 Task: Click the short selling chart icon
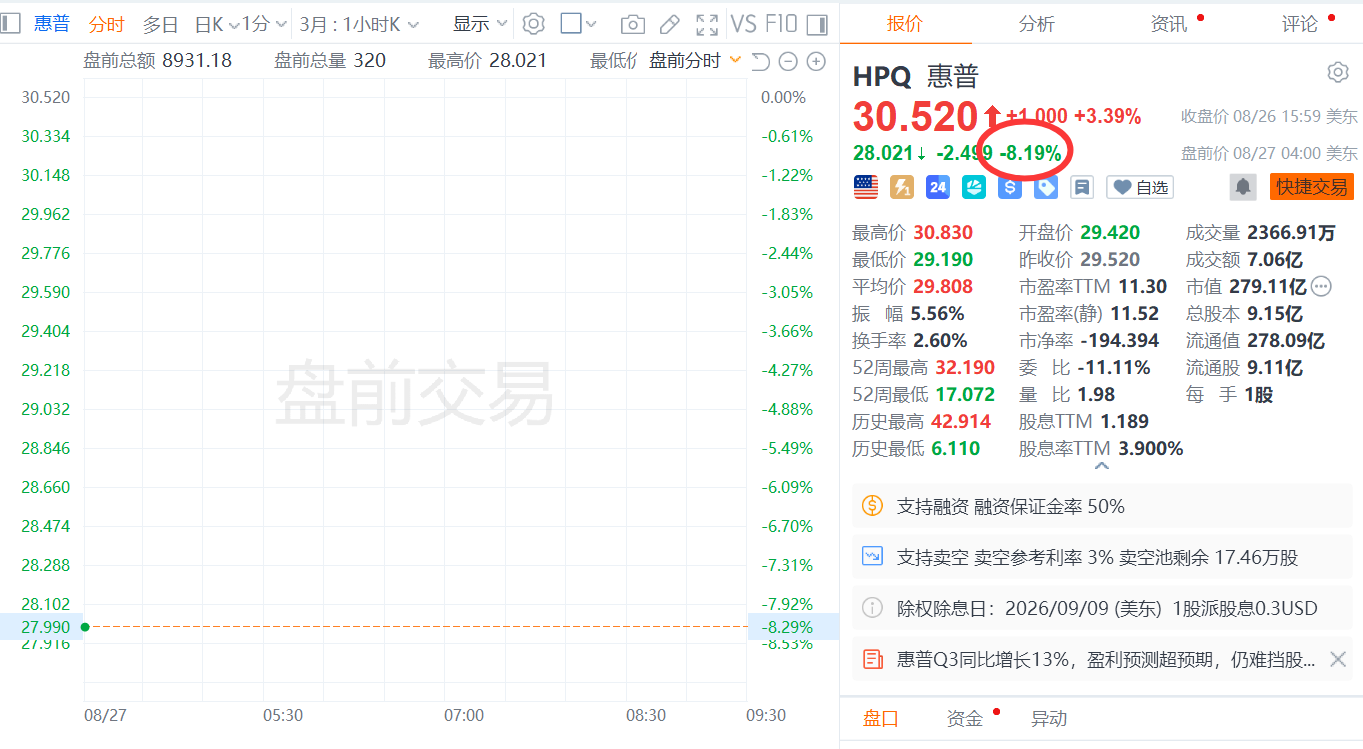(x=872, y=556)
